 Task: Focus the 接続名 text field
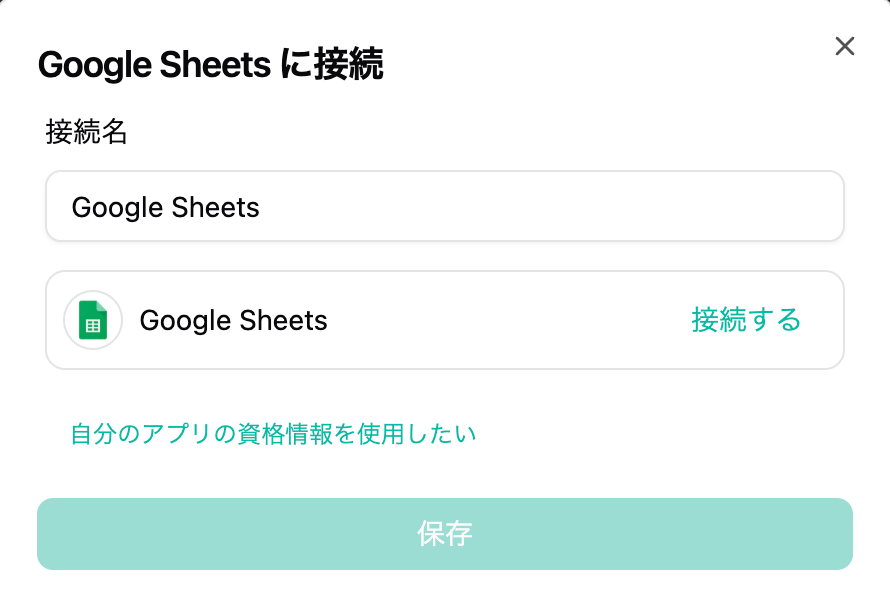pos(445,207)
